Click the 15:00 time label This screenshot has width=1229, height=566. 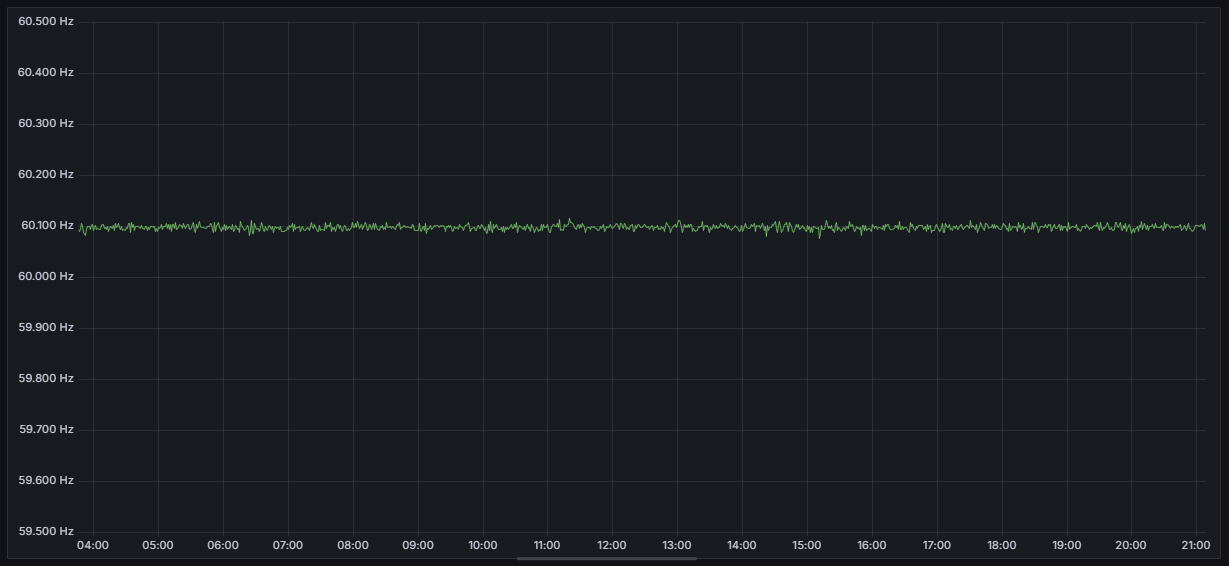(x=807, y=545)
